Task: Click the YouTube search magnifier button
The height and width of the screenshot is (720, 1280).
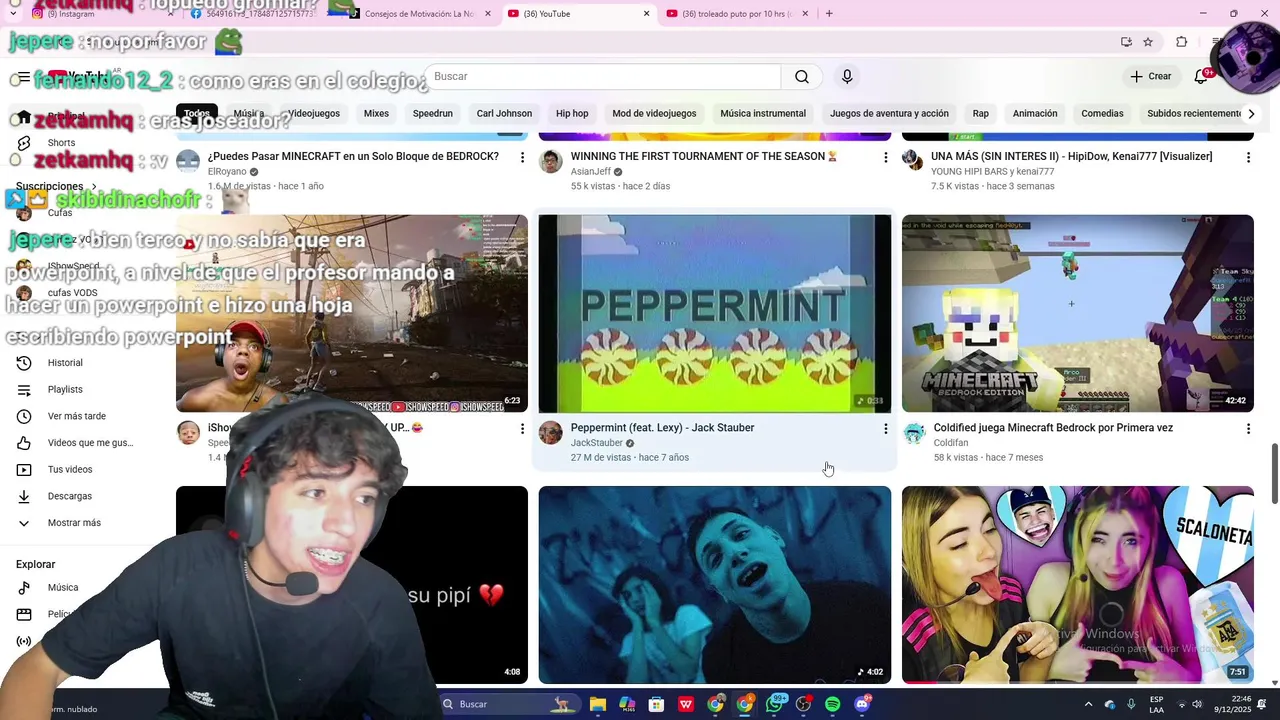Action: pyautogui.click(x=802, y=77)
